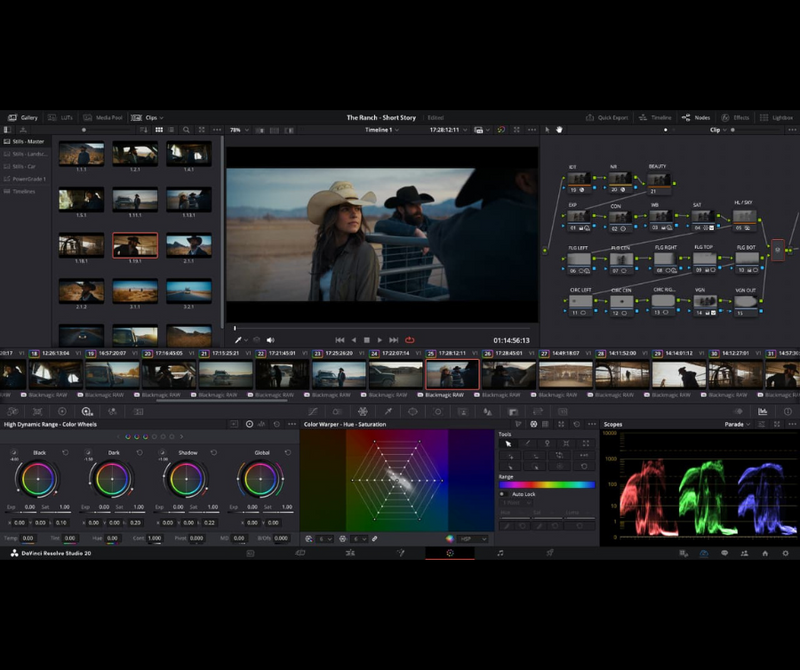Select the PowerGrade 1 album
This screenshot has height=670, width=800.
coord(24,179)
